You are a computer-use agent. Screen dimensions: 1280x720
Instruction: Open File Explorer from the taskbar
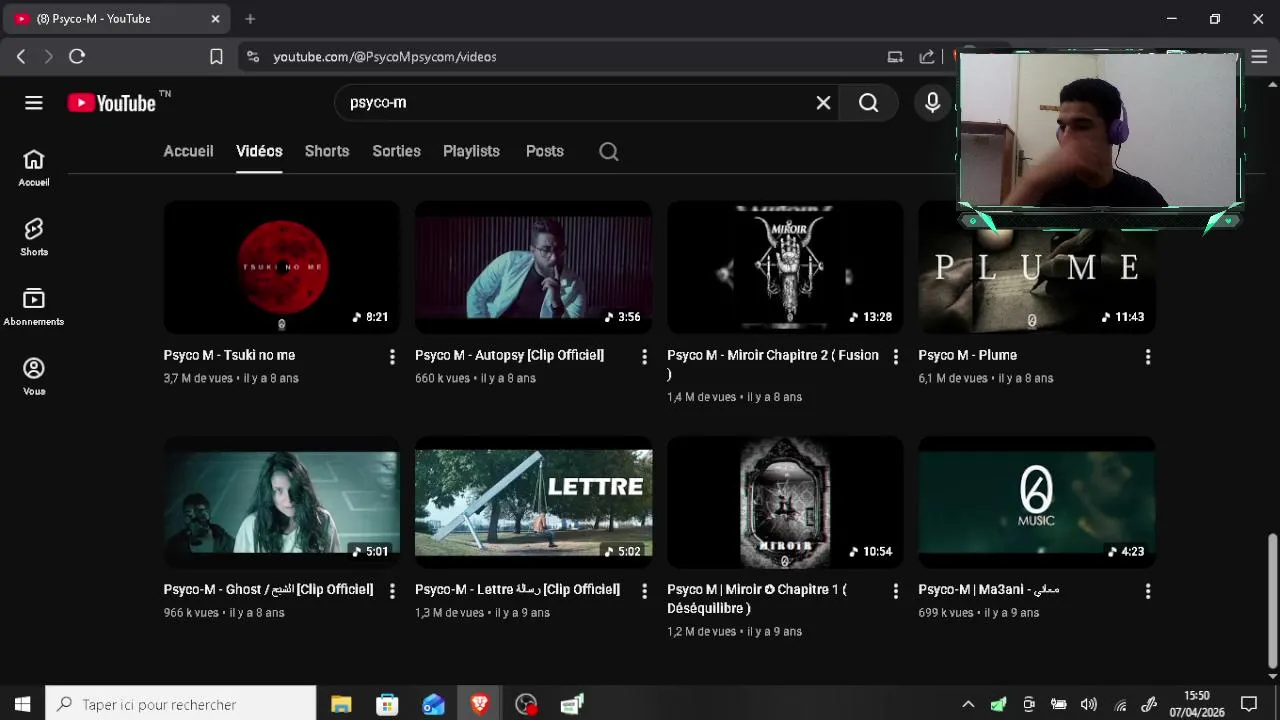pos(341,705)
